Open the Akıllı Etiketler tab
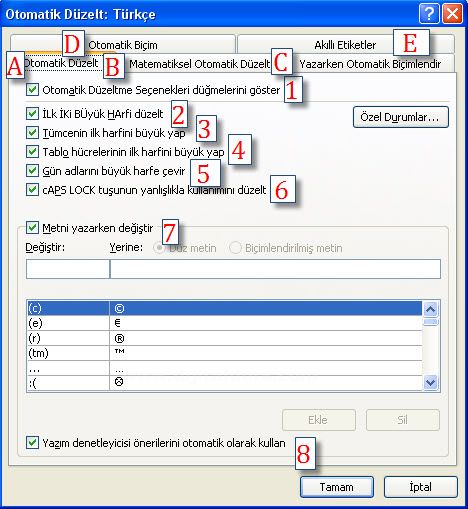Image resolution: width=468 pixels, height=509 pixels. 345,44
